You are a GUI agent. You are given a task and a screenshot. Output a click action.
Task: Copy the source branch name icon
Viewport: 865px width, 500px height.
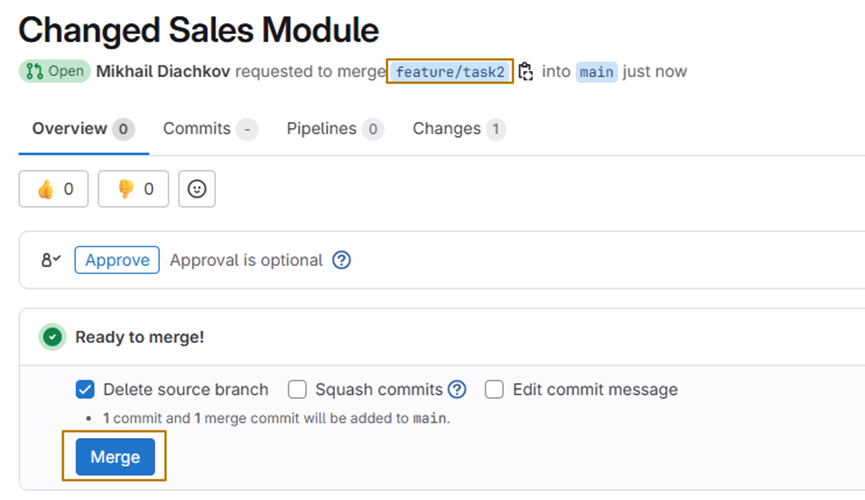click(526, 72)
